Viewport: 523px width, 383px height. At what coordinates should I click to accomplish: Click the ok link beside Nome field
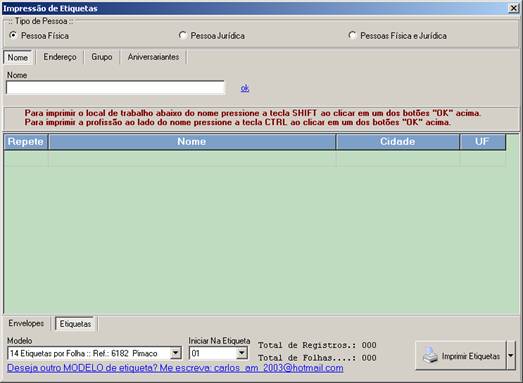coord(245,88)
